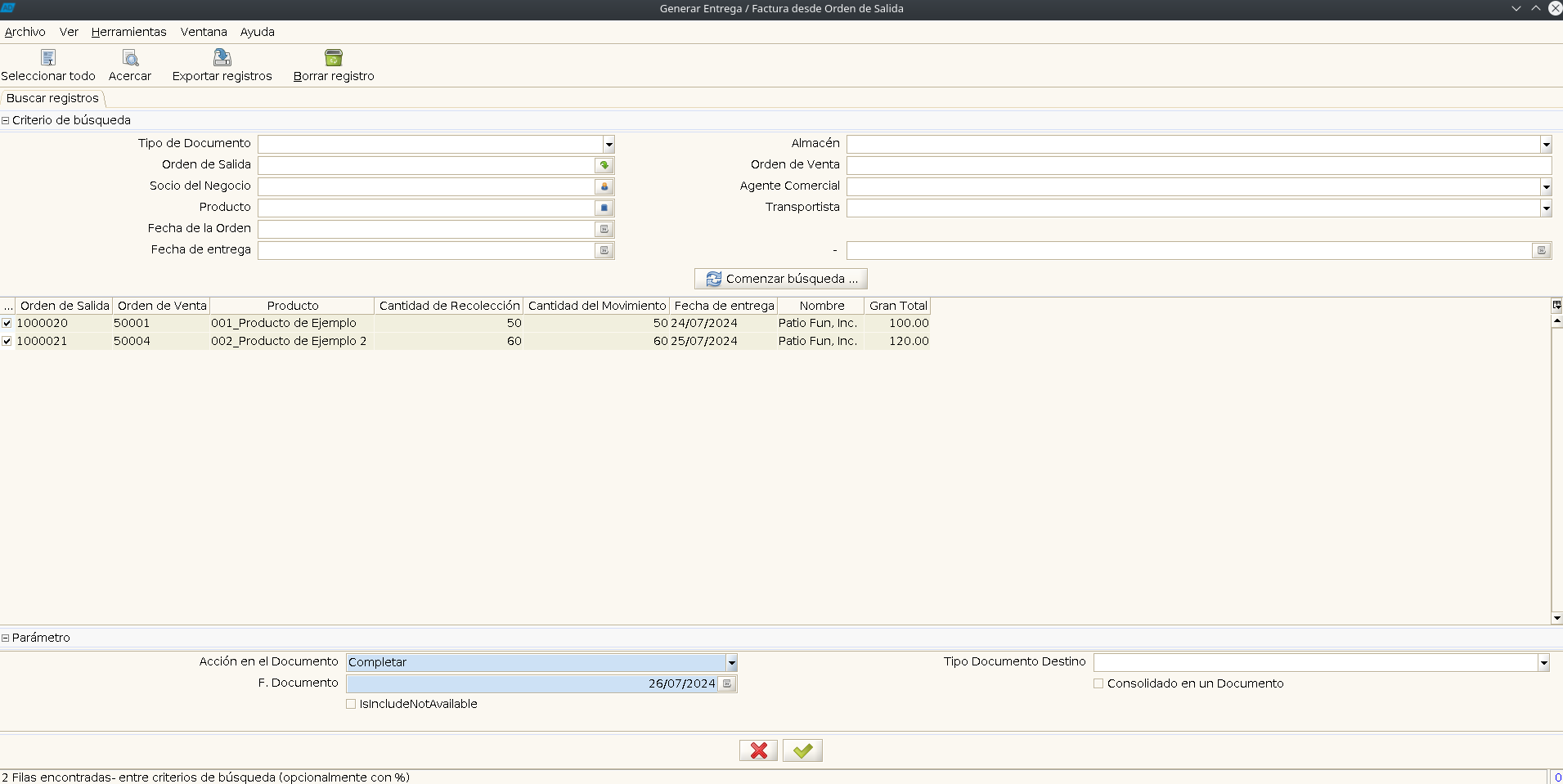Collapse the Criterio de búsqueda section

6,120
